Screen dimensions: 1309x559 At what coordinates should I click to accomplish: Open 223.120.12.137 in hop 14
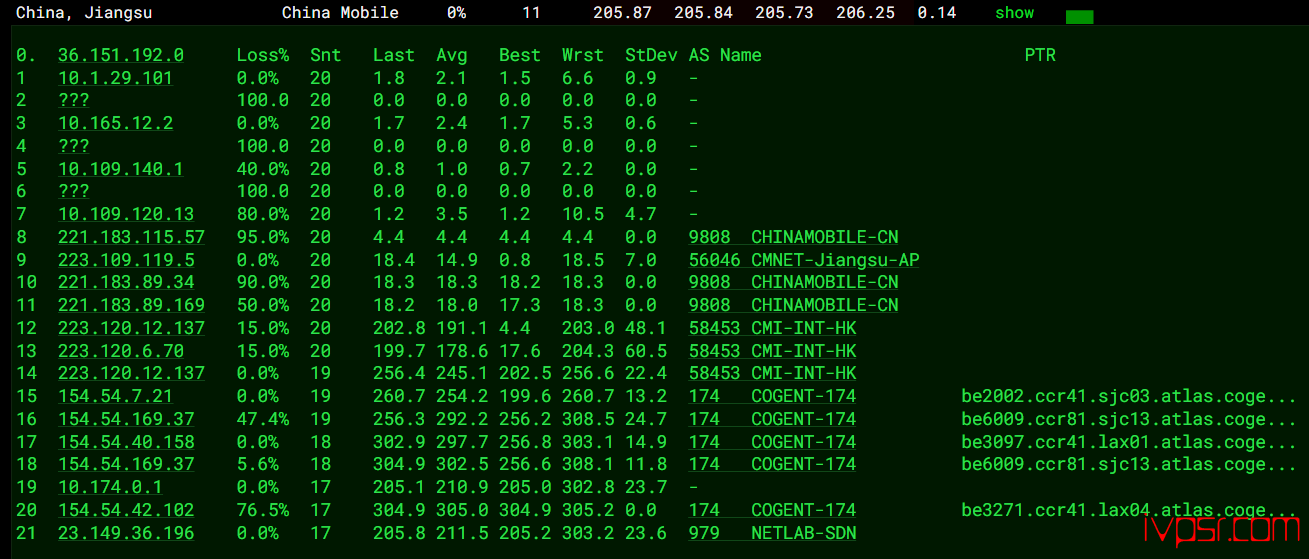point(131,373)
